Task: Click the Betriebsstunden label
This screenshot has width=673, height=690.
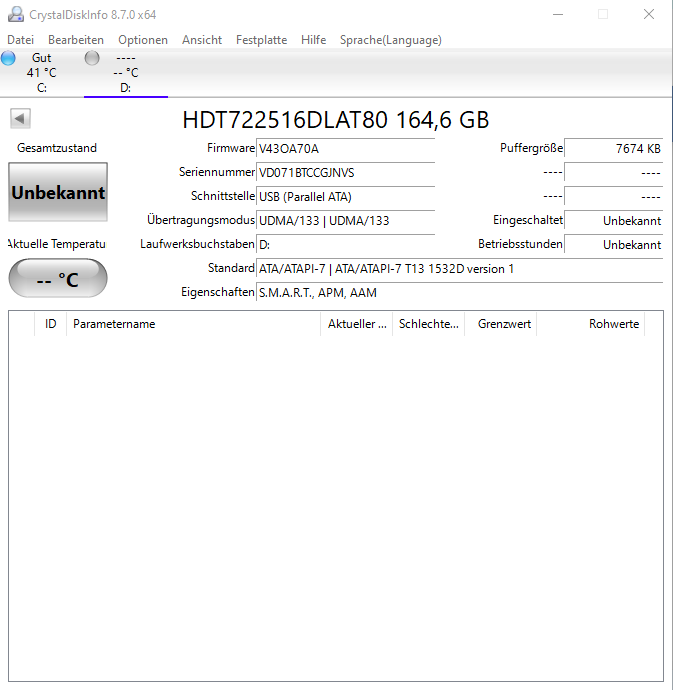Action: (x=520, y=244)
